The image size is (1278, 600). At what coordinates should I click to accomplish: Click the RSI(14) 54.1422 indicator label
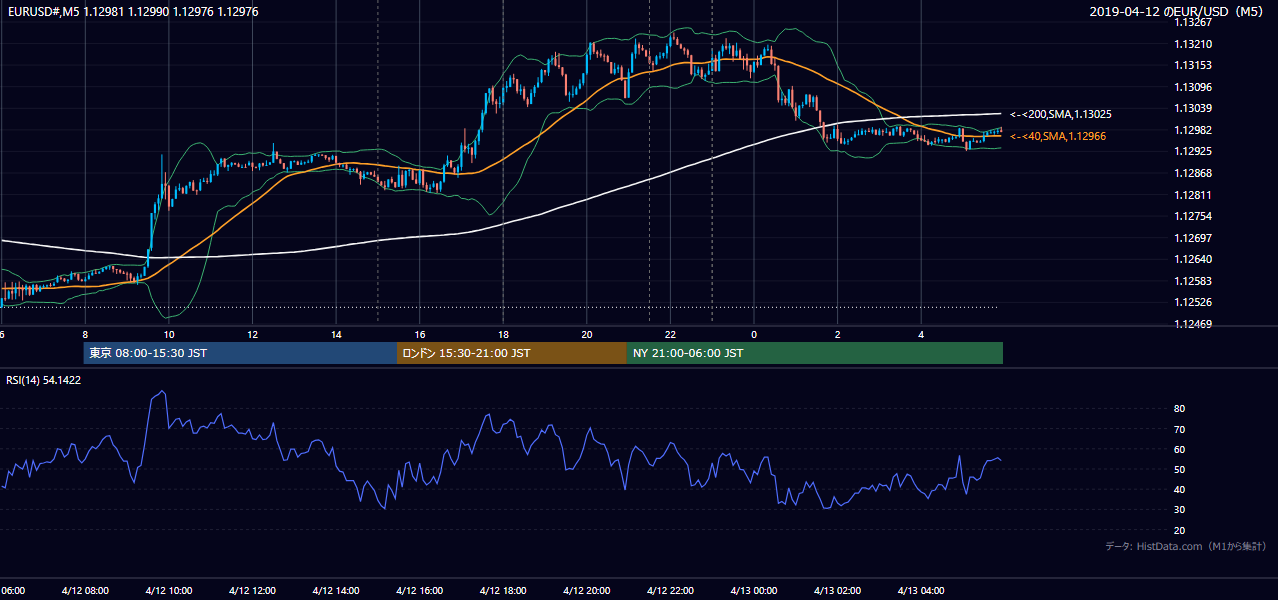[44, 380]
